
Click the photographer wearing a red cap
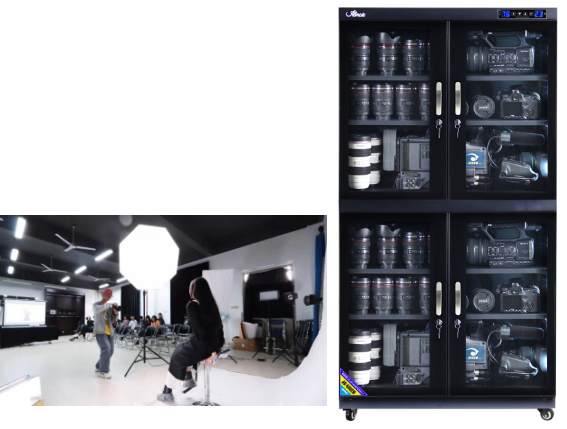(x=105, y=333)
